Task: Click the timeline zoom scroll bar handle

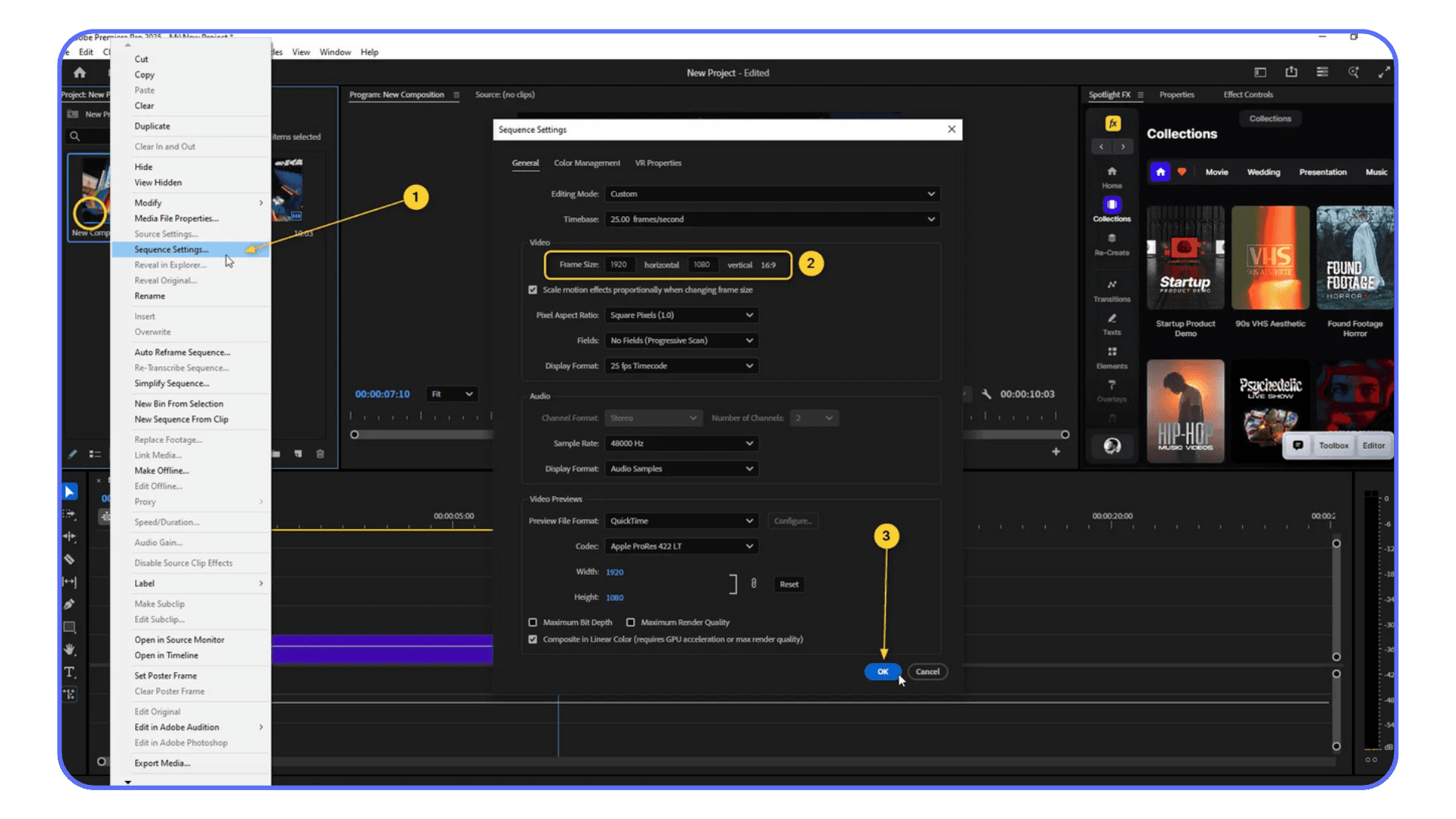Action: (102, 761)
